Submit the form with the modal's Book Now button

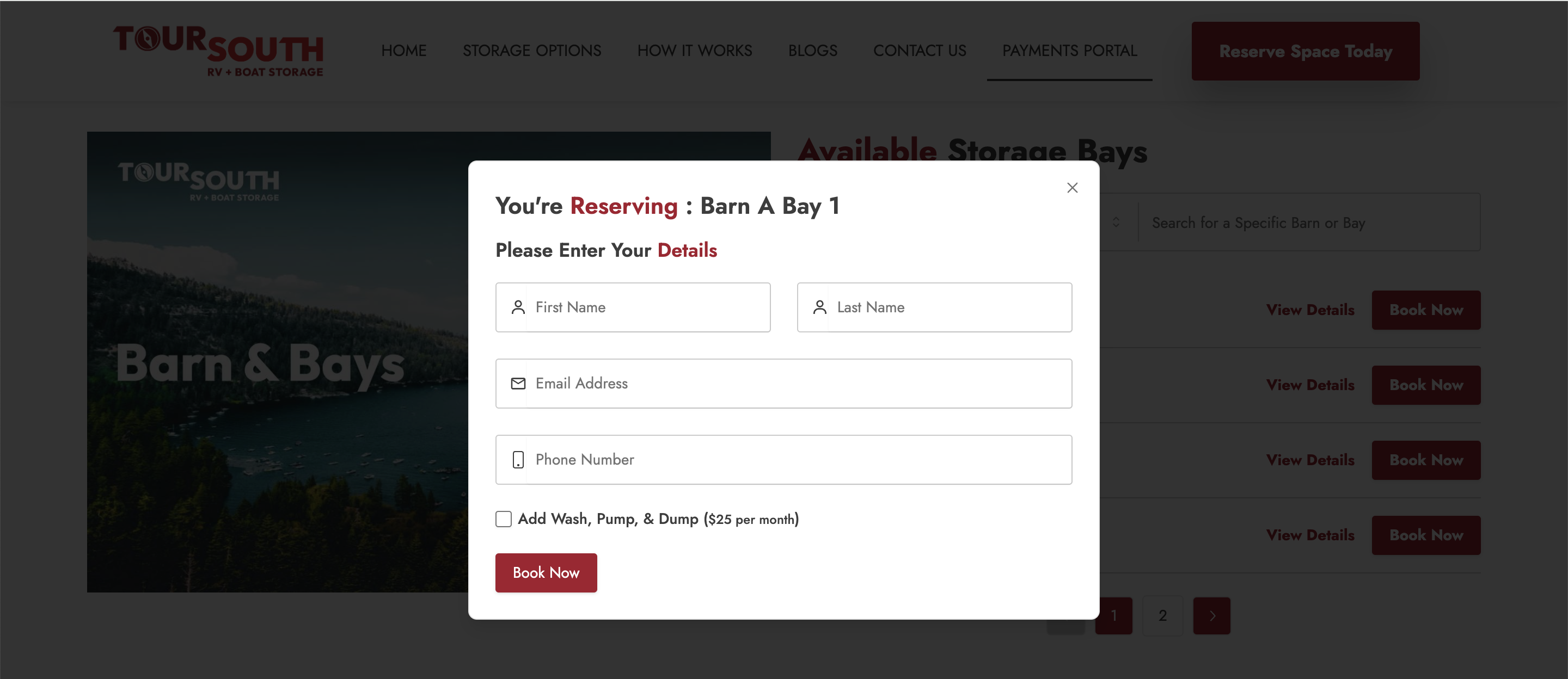pyautogui.click(x=546, y=572)
